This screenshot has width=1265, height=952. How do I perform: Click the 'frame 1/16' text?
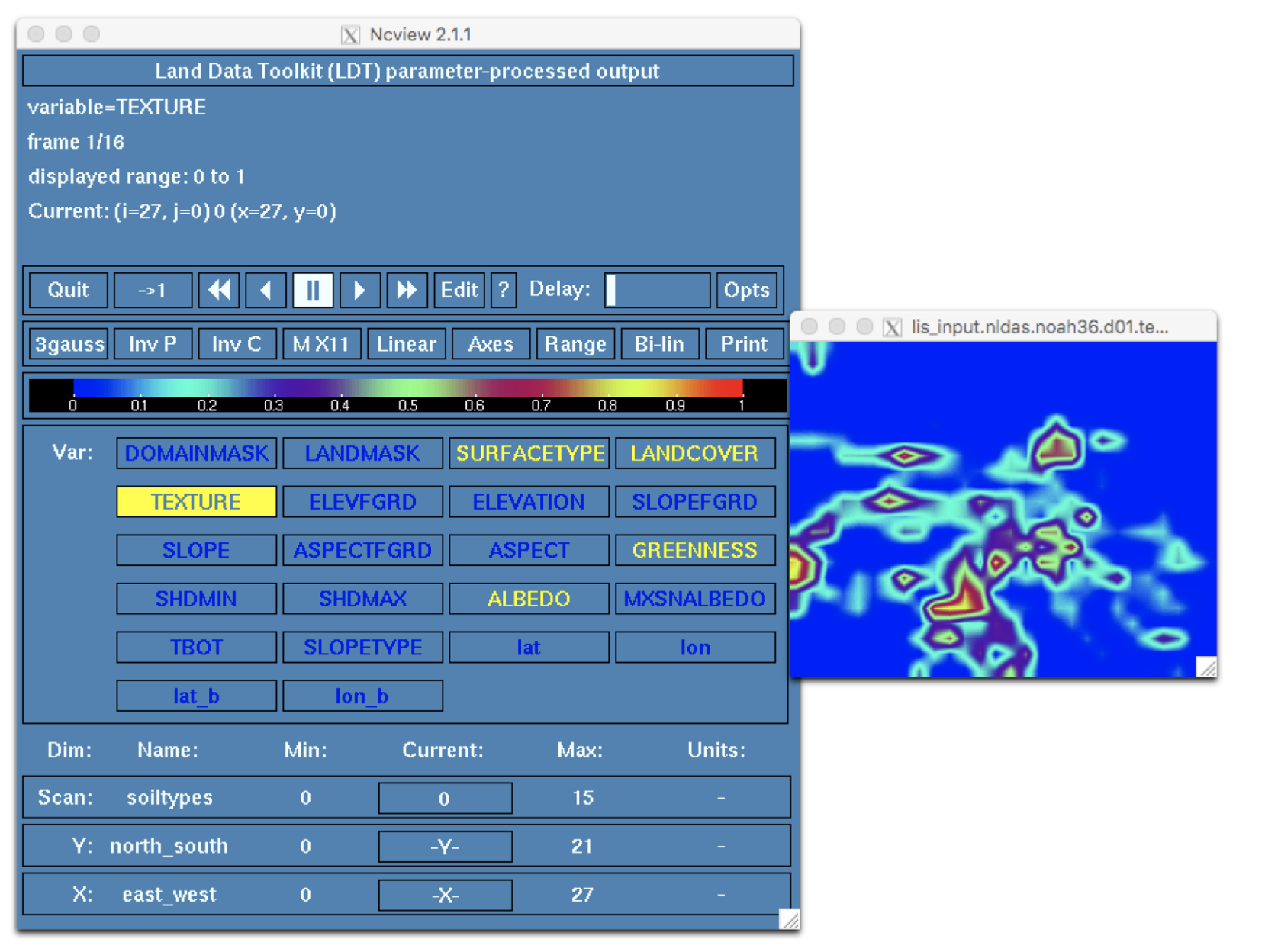tap(76, 142)
